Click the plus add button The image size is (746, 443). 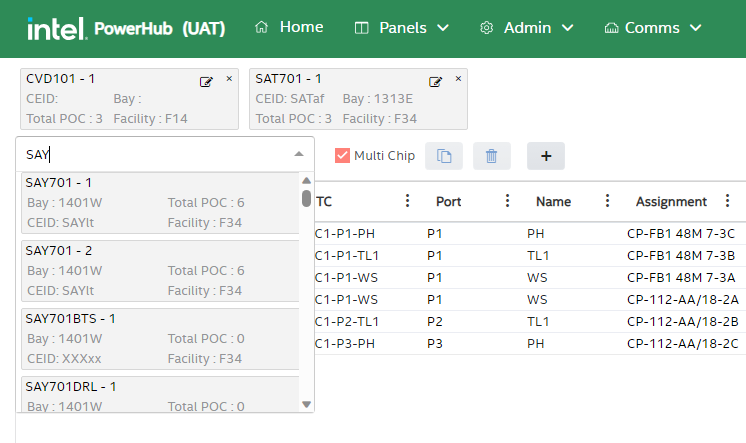545,156
